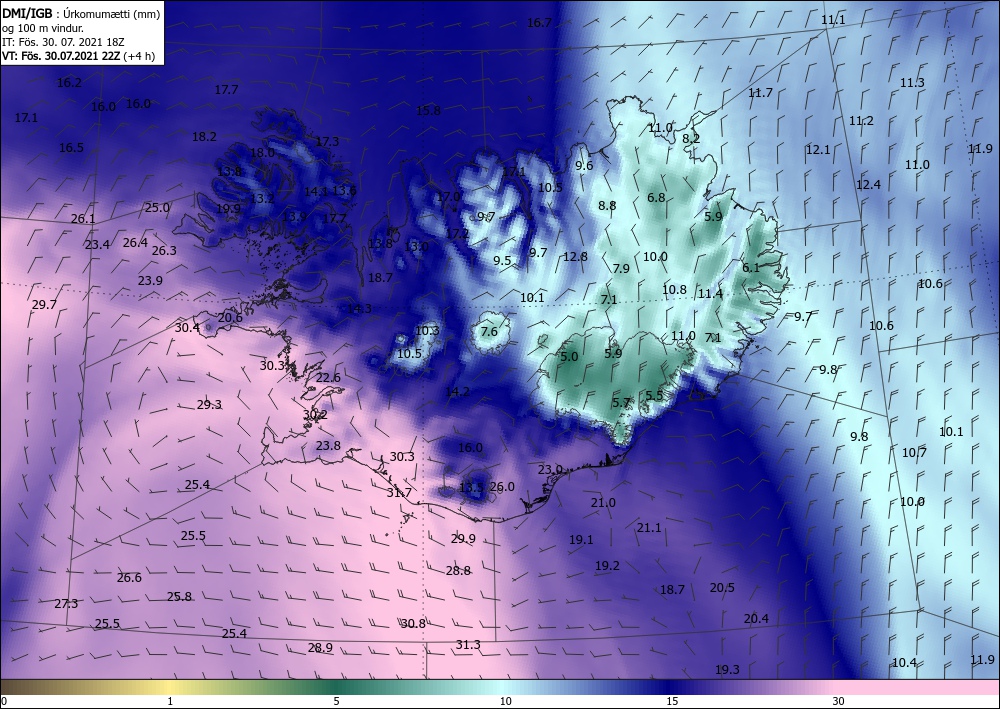Image resolution: width=1000 pixels, height=709 pixels.
Task: Click the map value 31.7
Action: tap(399, 492)
